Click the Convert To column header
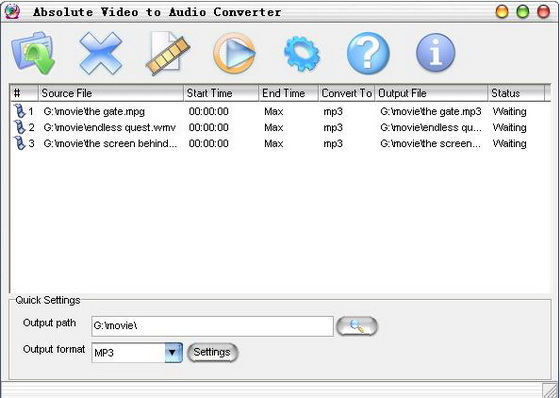Screen dimensions: 560x398 coord(346,93)
